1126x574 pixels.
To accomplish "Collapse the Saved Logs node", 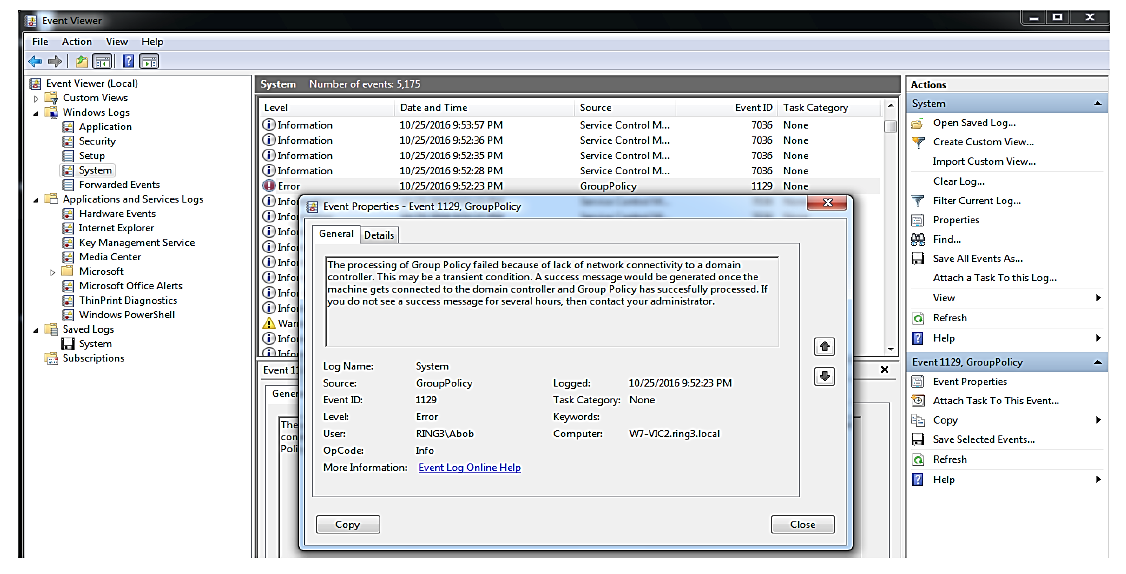I will (x=36, y=330).
